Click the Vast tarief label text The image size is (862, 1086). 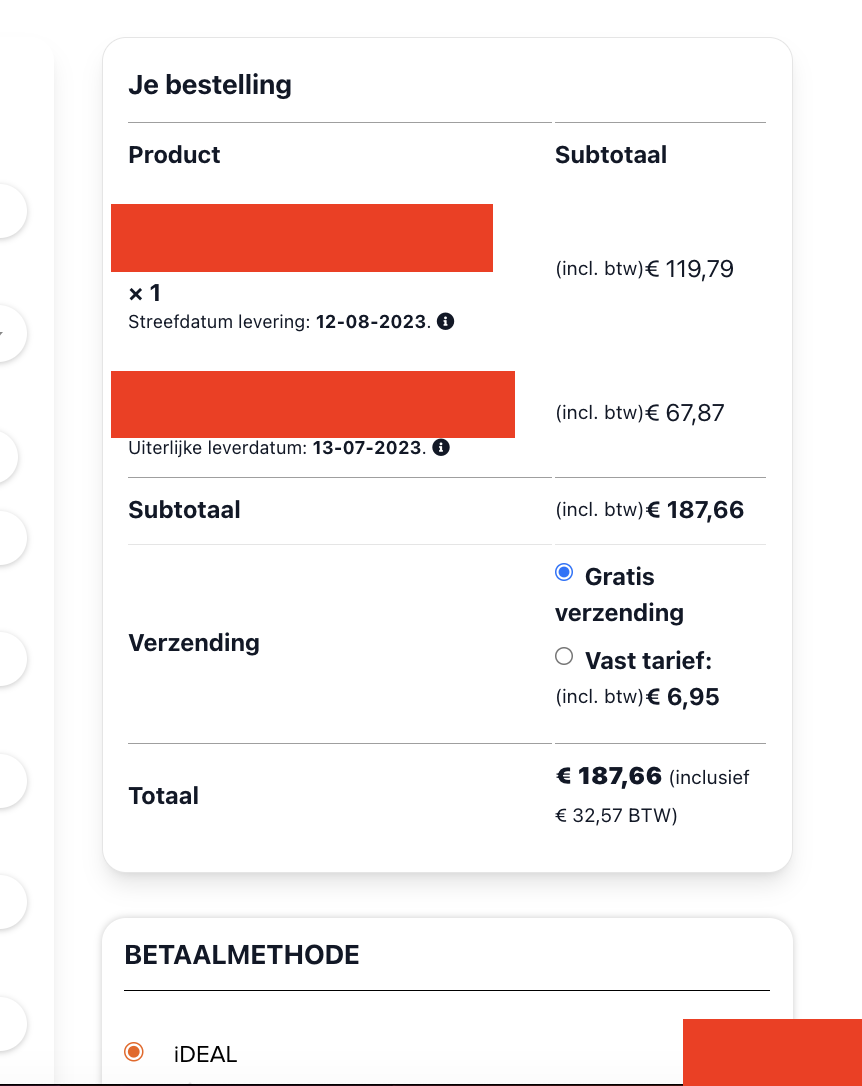tap(648, 661)
